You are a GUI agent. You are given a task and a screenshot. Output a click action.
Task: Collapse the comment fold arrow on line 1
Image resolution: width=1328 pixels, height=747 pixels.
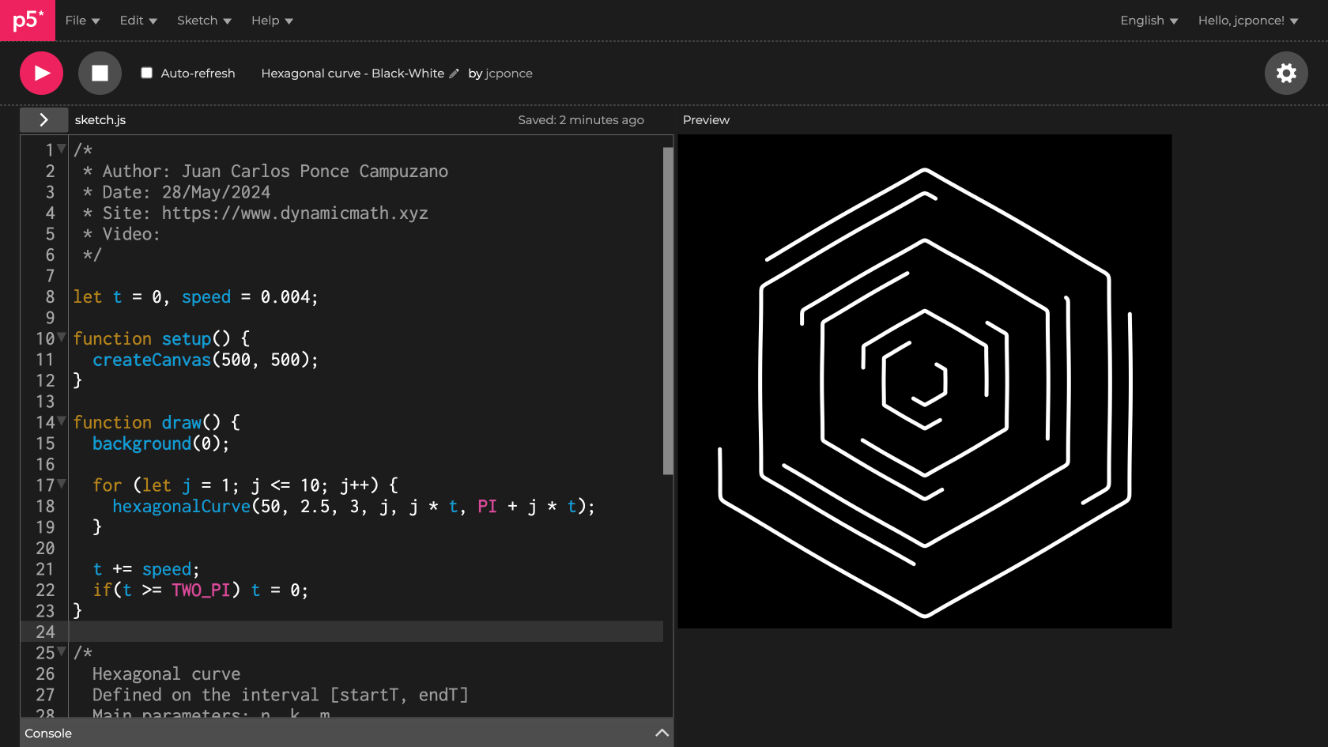[x=62, y=149]
